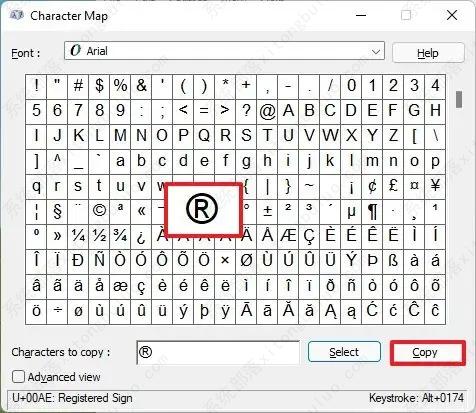Pick the pilcrow ¶ paragraph symbol

(372, 211)
